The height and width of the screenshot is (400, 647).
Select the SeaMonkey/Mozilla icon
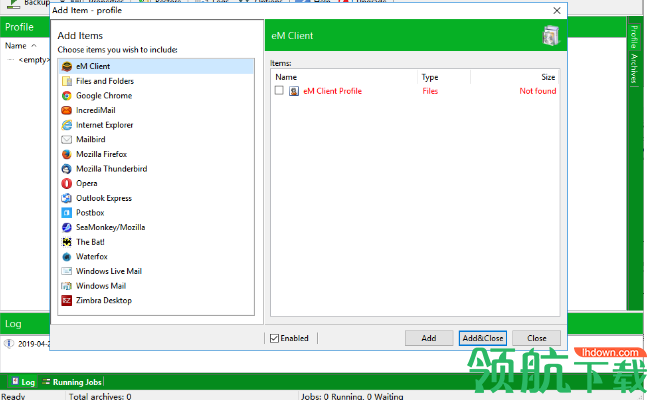pyautogui.click(x=66, y=227)
